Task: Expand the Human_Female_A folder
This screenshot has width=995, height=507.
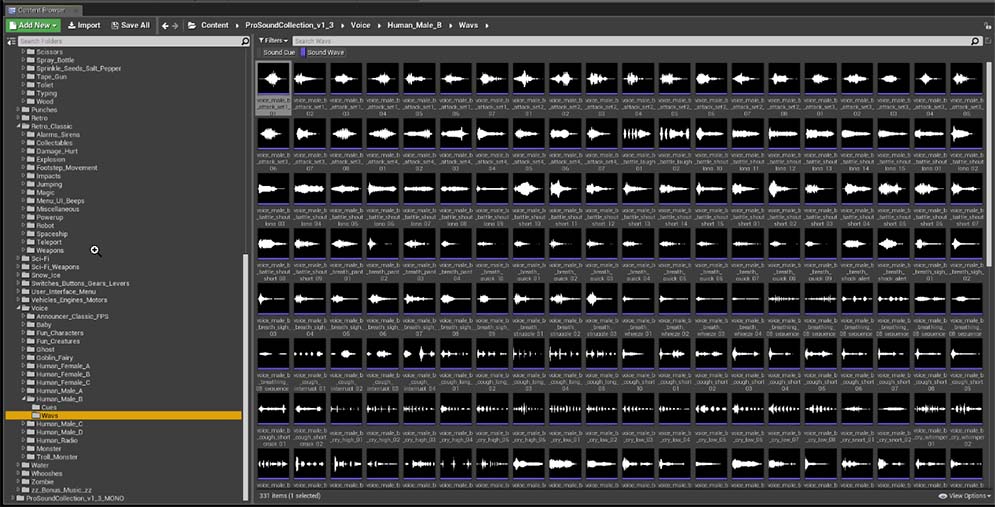Action: (x=23, y=365)
